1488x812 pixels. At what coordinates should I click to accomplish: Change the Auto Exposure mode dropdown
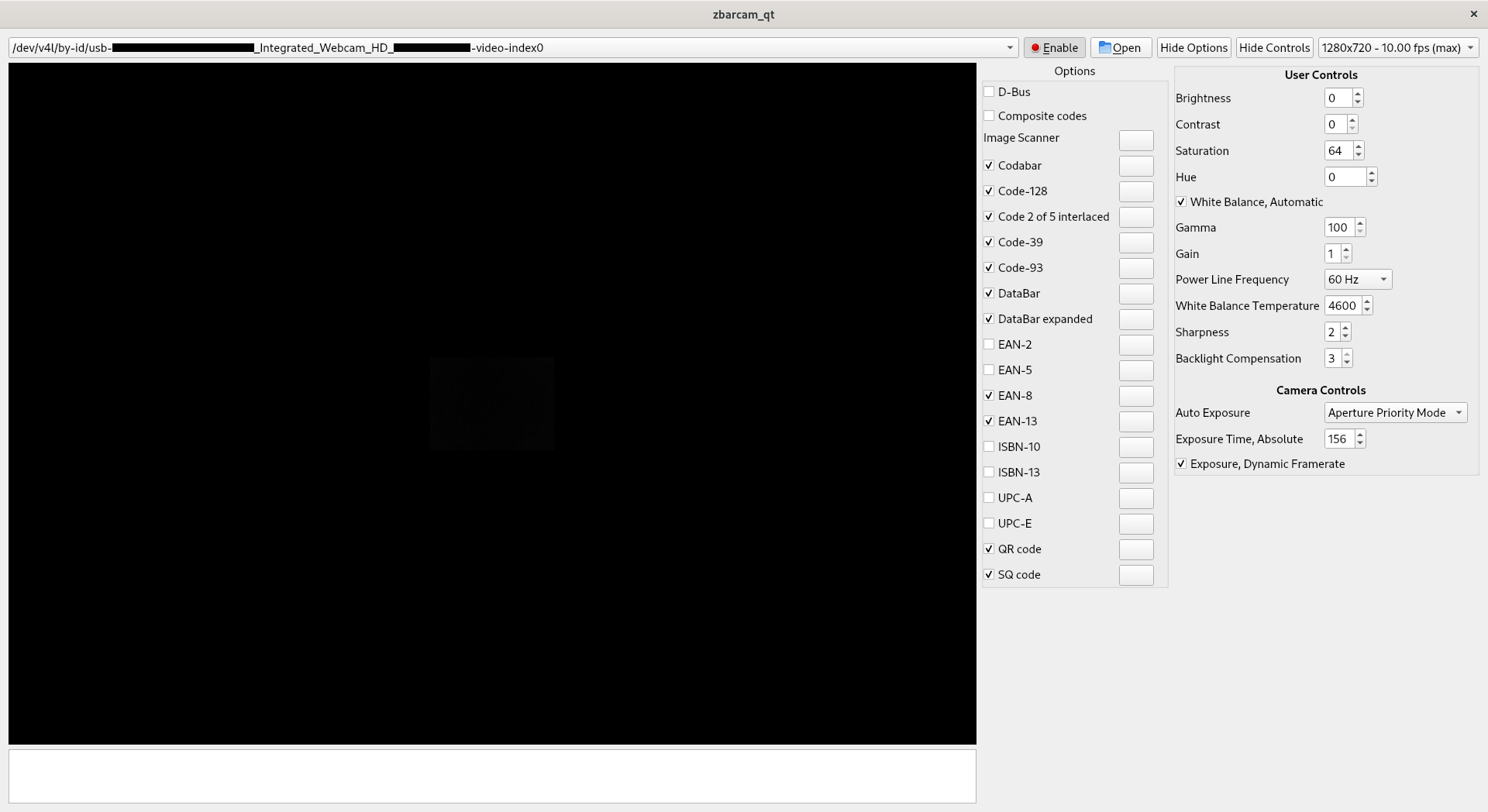pyautogui.click(x=1395, y=413)
